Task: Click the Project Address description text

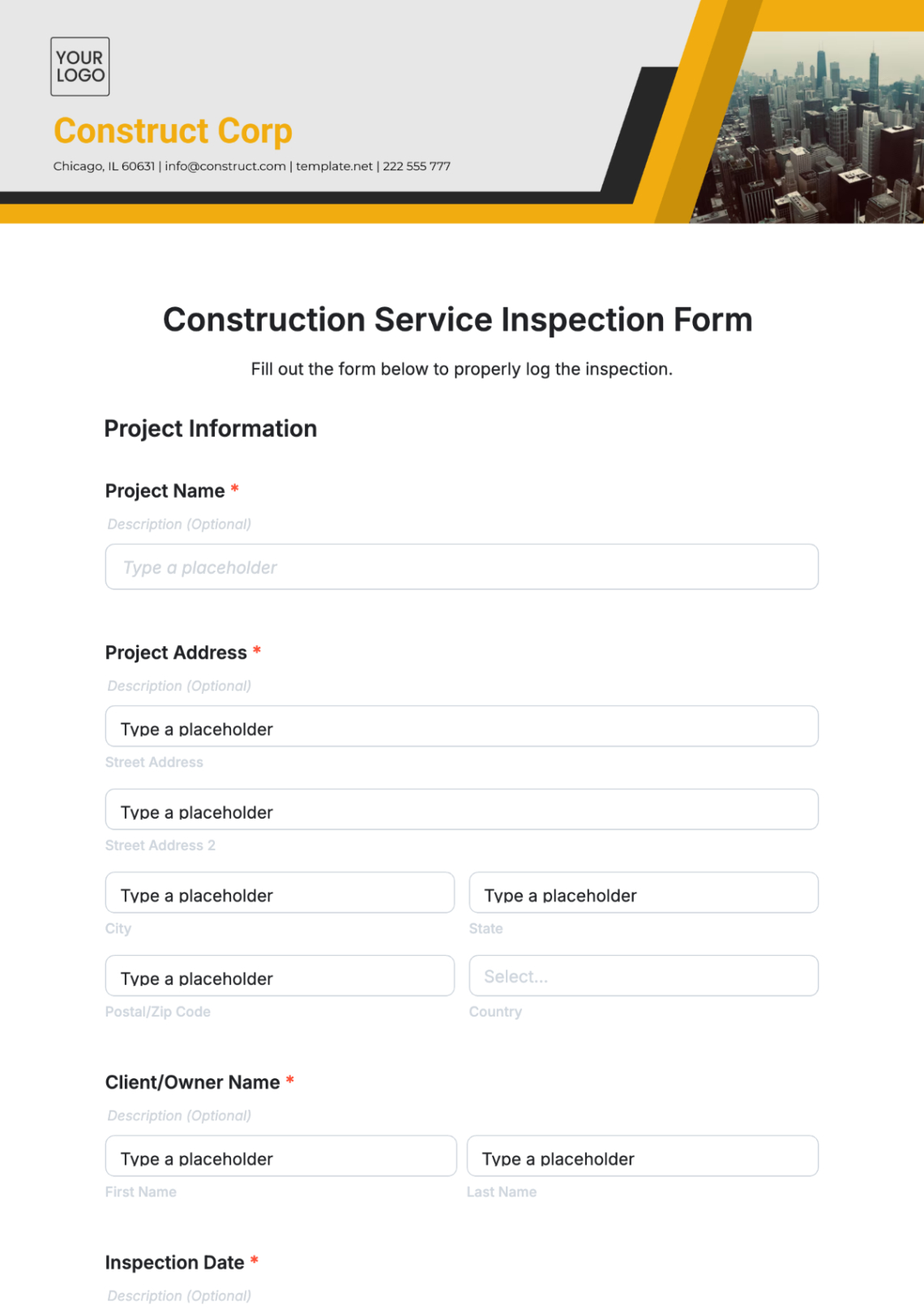Action: coord(179,686)
